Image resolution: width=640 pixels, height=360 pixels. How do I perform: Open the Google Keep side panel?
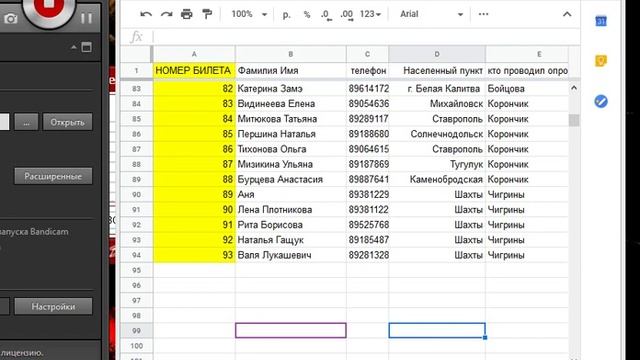tap(601, 61)
